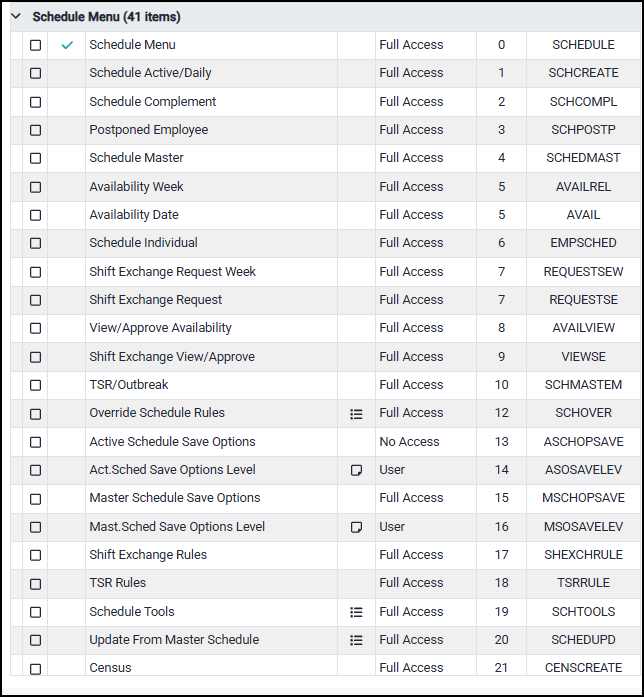The image size is (644, 697).
Task: Select the Census row checkbox
Action: 35,668
